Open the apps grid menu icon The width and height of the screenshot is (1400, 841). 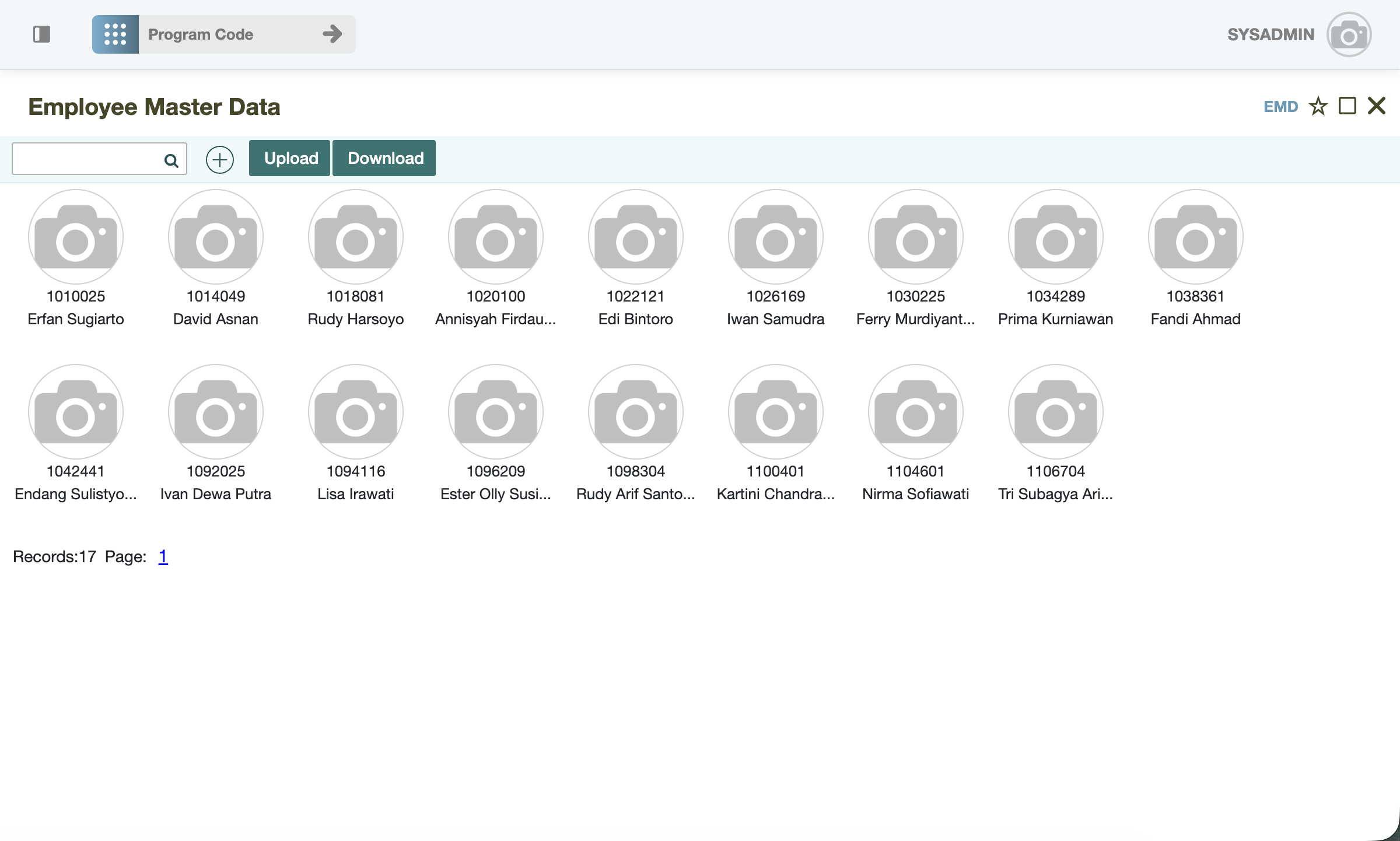coord(115,34)
